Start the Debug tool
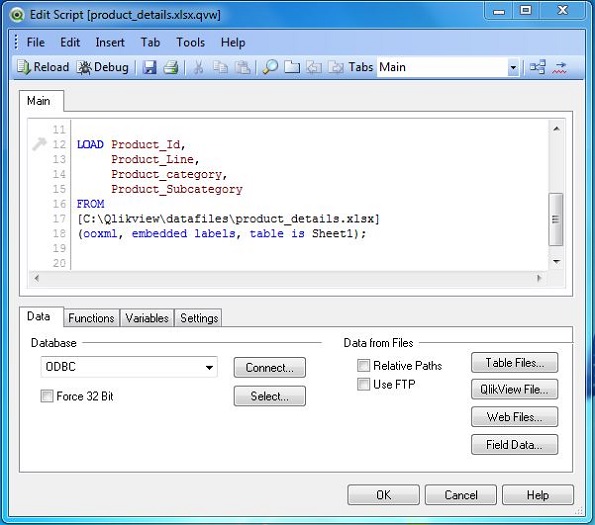The height and width of the screenshot is (525, 595). [102, 67]
